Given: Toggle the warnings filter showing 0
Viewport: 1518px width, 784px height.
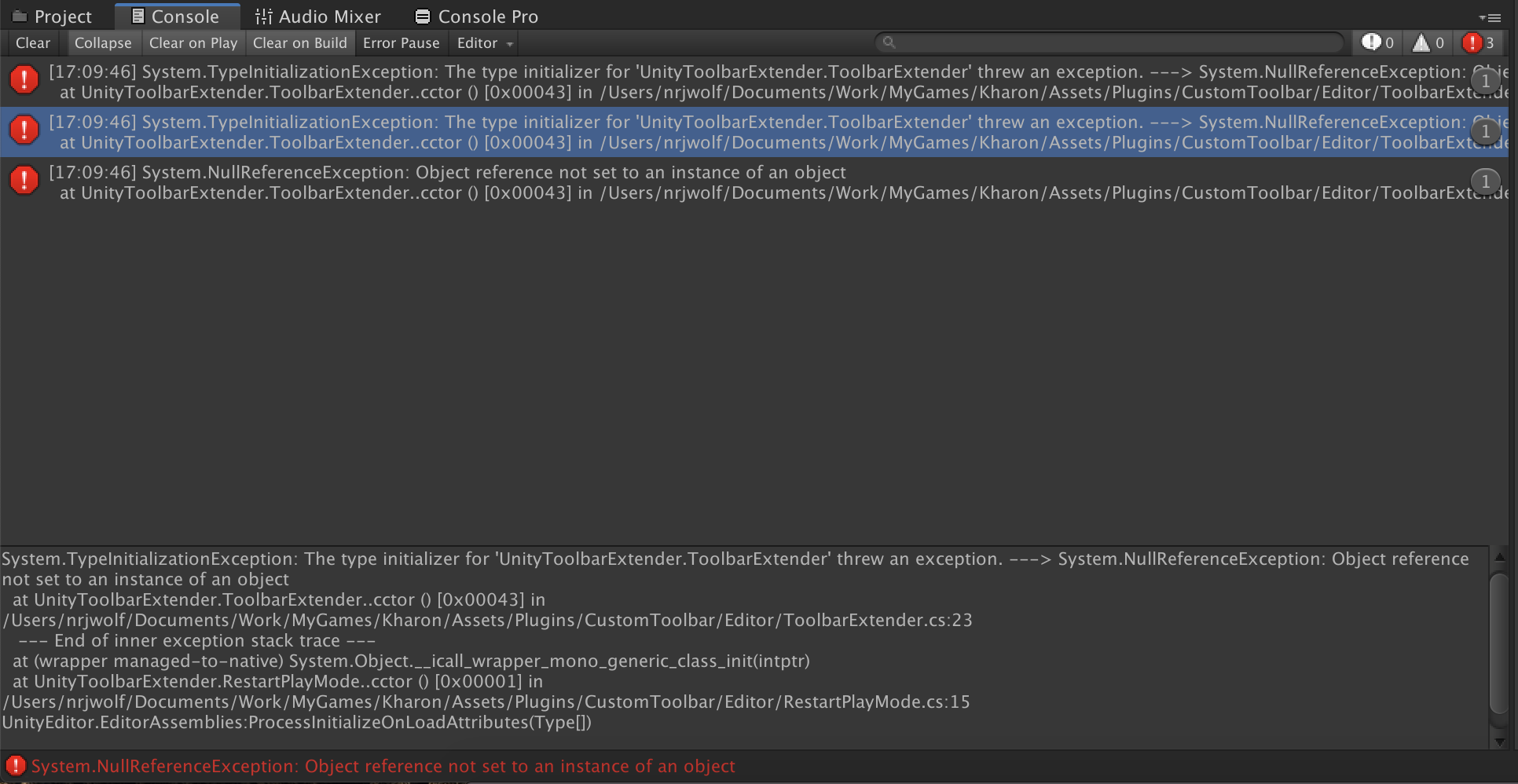Looking at the screenshot, I should point(1427,43).
